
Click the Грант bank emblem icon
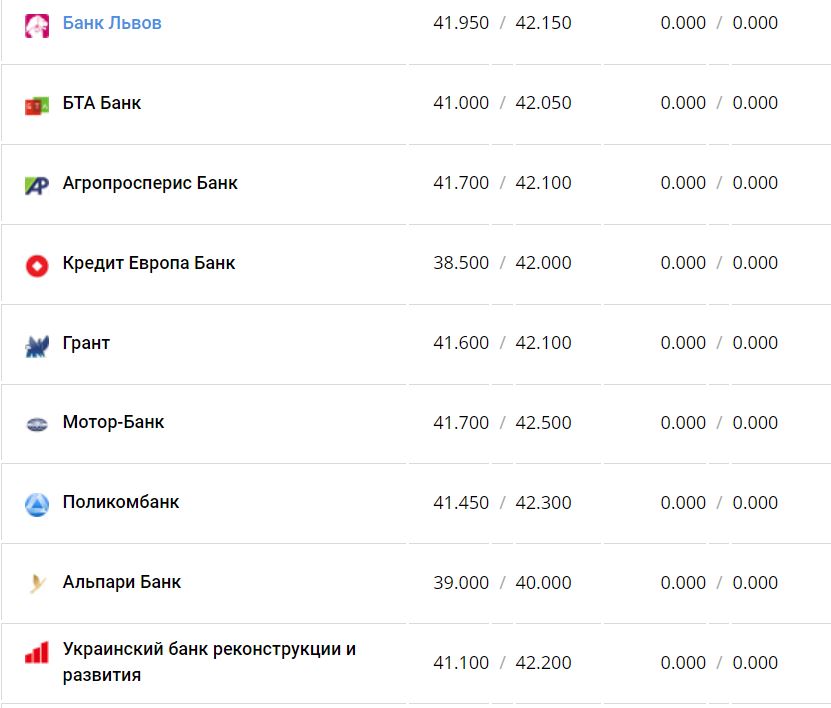point(38,342)
